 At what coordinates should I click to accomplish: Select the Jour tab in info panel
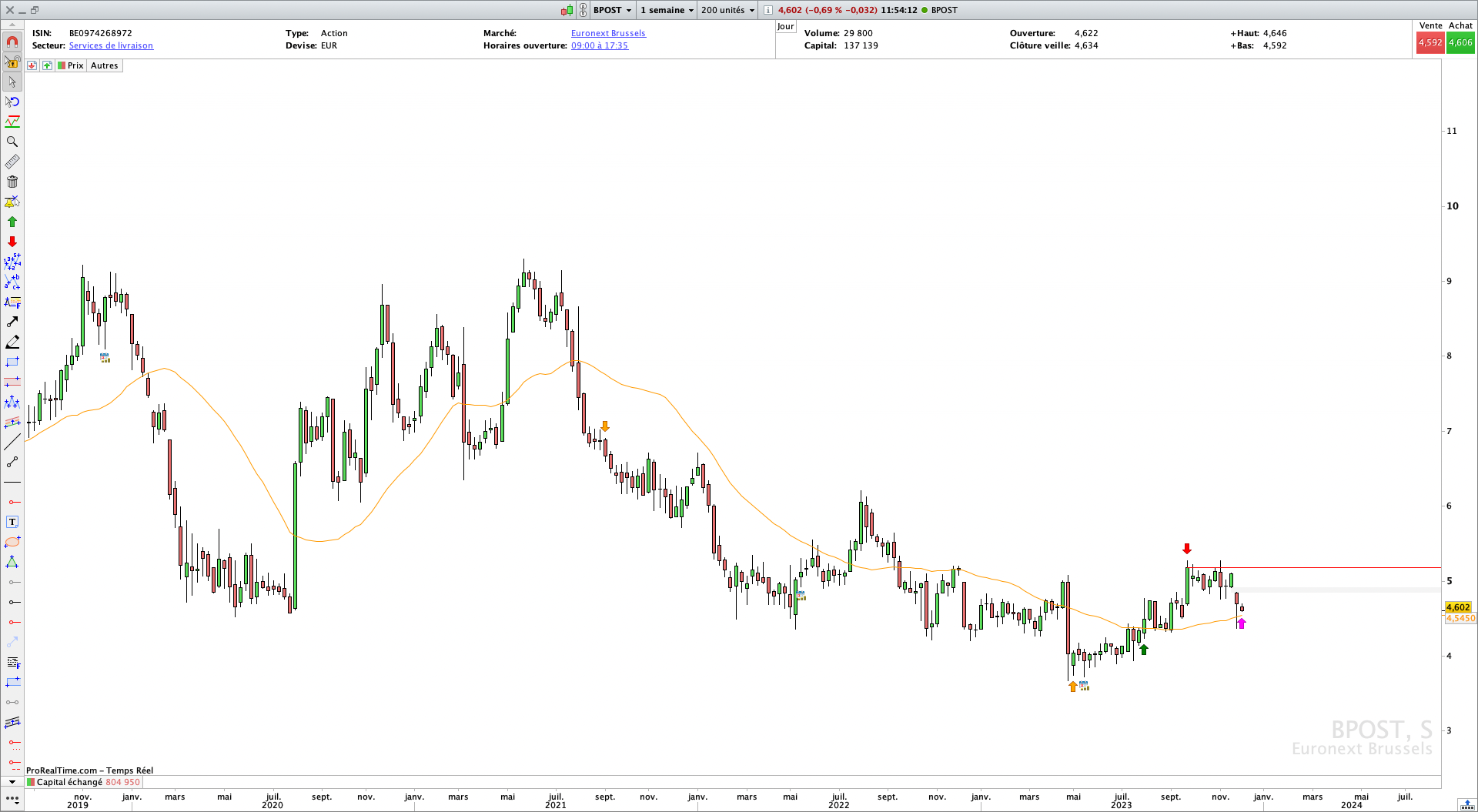click(x=785, y=26)
